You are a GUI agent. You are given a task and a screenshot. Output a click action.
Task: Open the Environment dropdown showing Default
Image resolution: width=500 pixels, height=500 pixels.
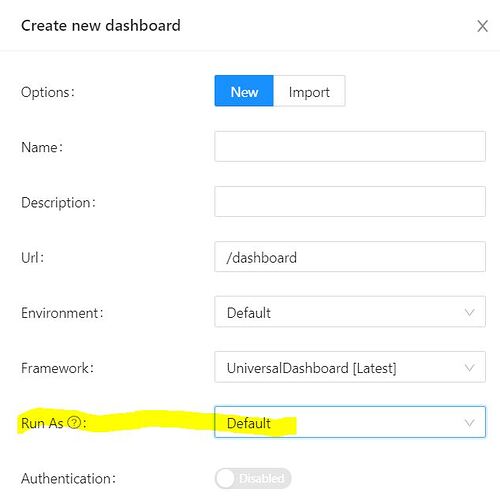[x=350, y=312]
